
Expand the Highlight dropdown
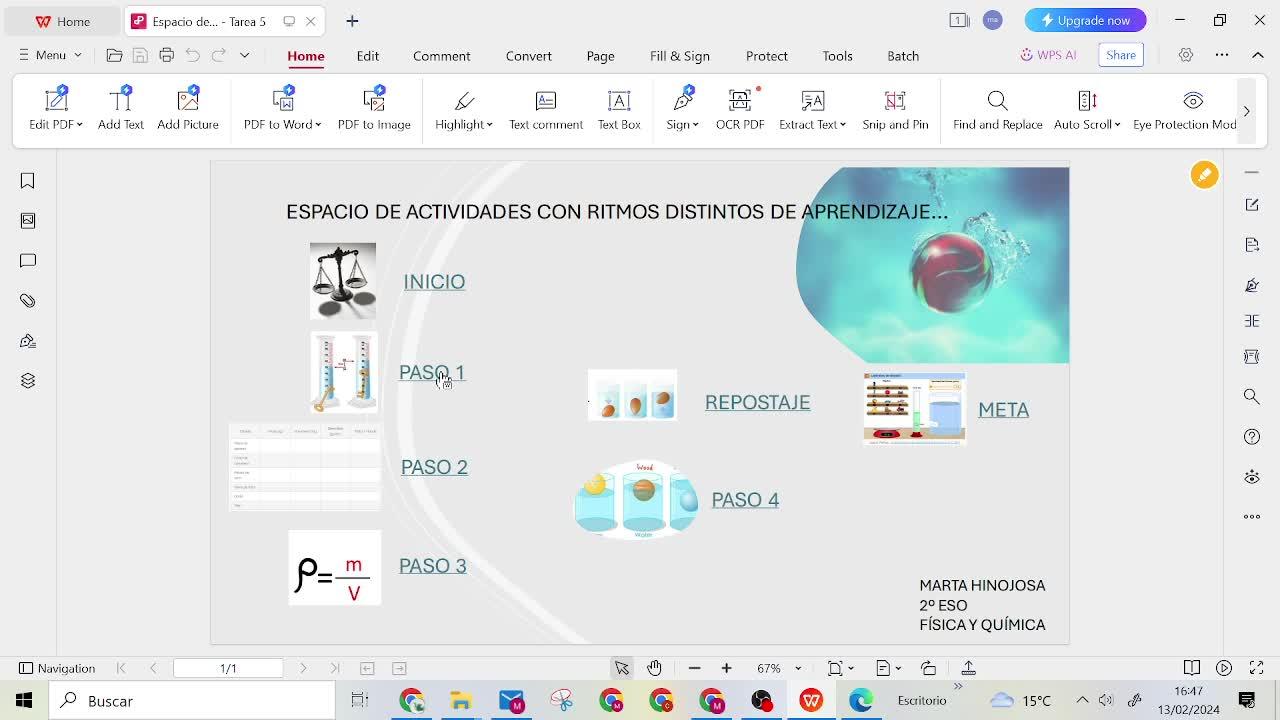pyautogui.click(x=490, y=125)
